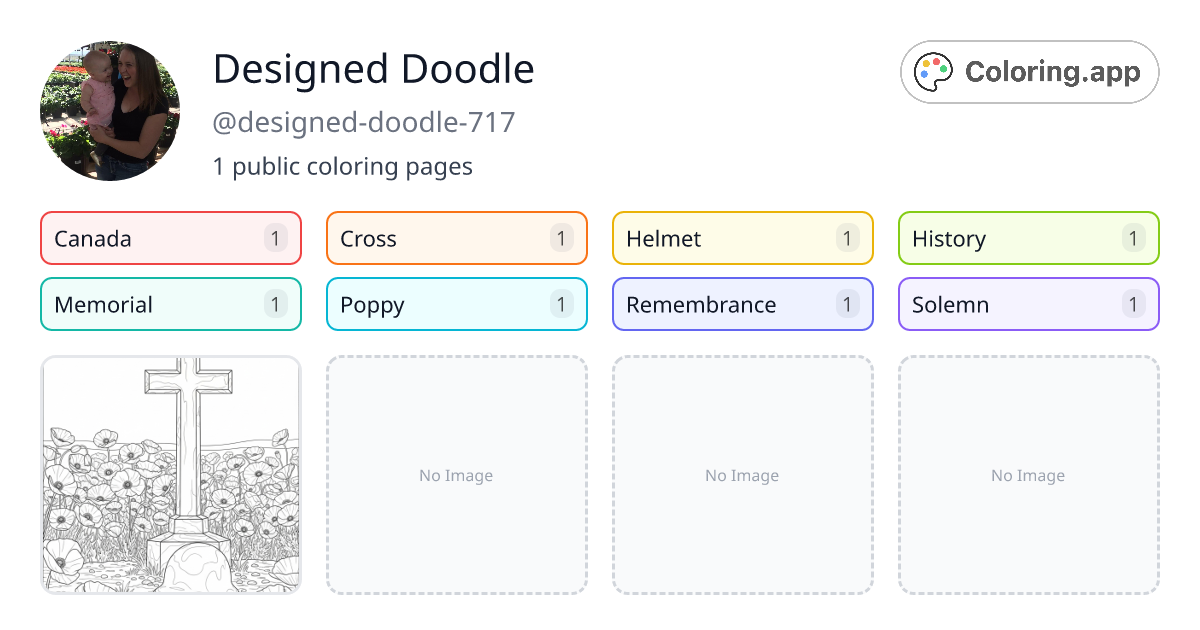
Task: Click the @designed-doodle-717 handle
Action: (364, 122)
